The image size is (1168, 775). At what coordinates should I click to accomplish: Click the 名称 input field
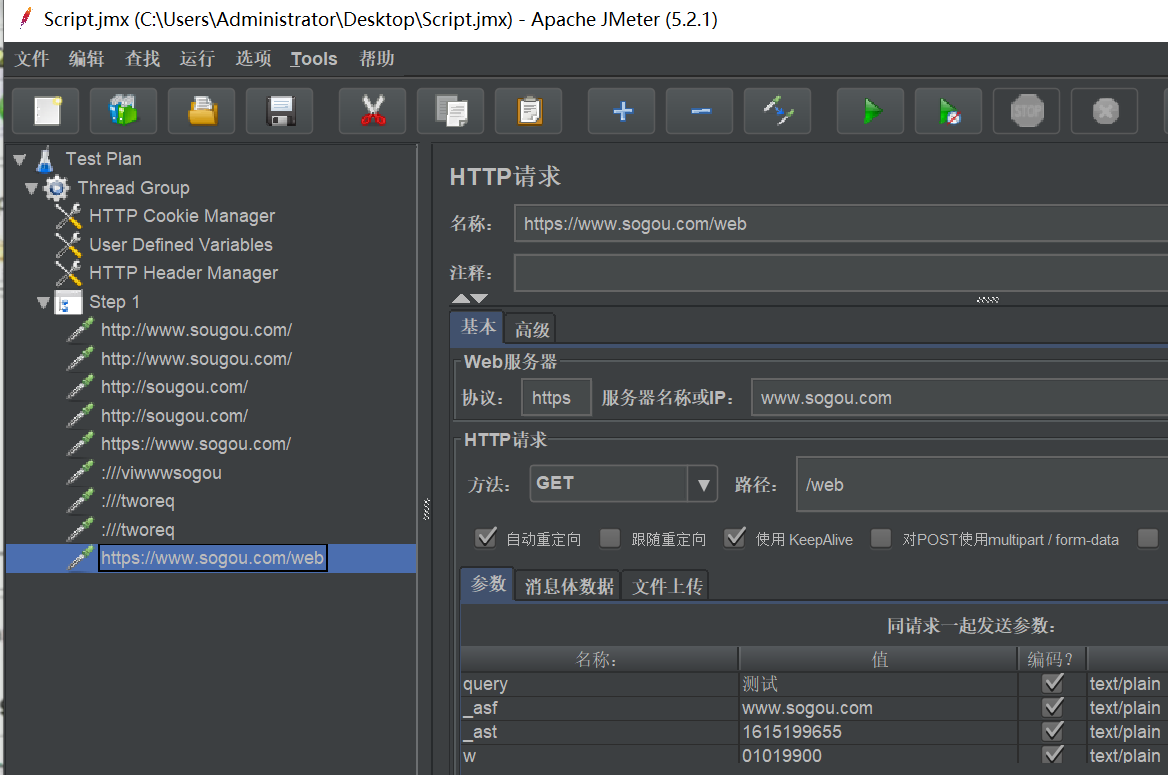(841, 224)
